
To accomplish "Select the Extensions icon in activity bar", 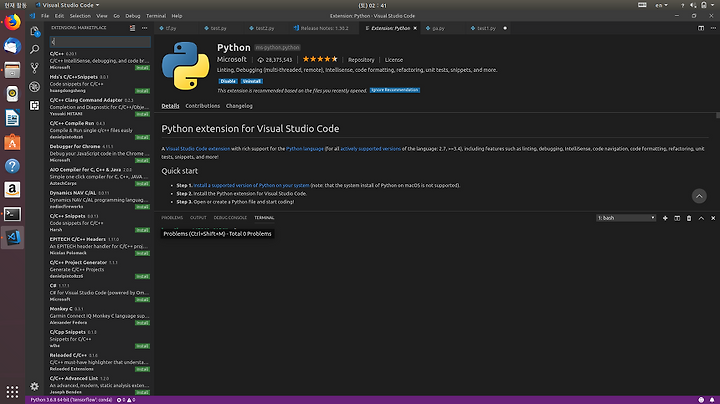I will pos(34,106).
